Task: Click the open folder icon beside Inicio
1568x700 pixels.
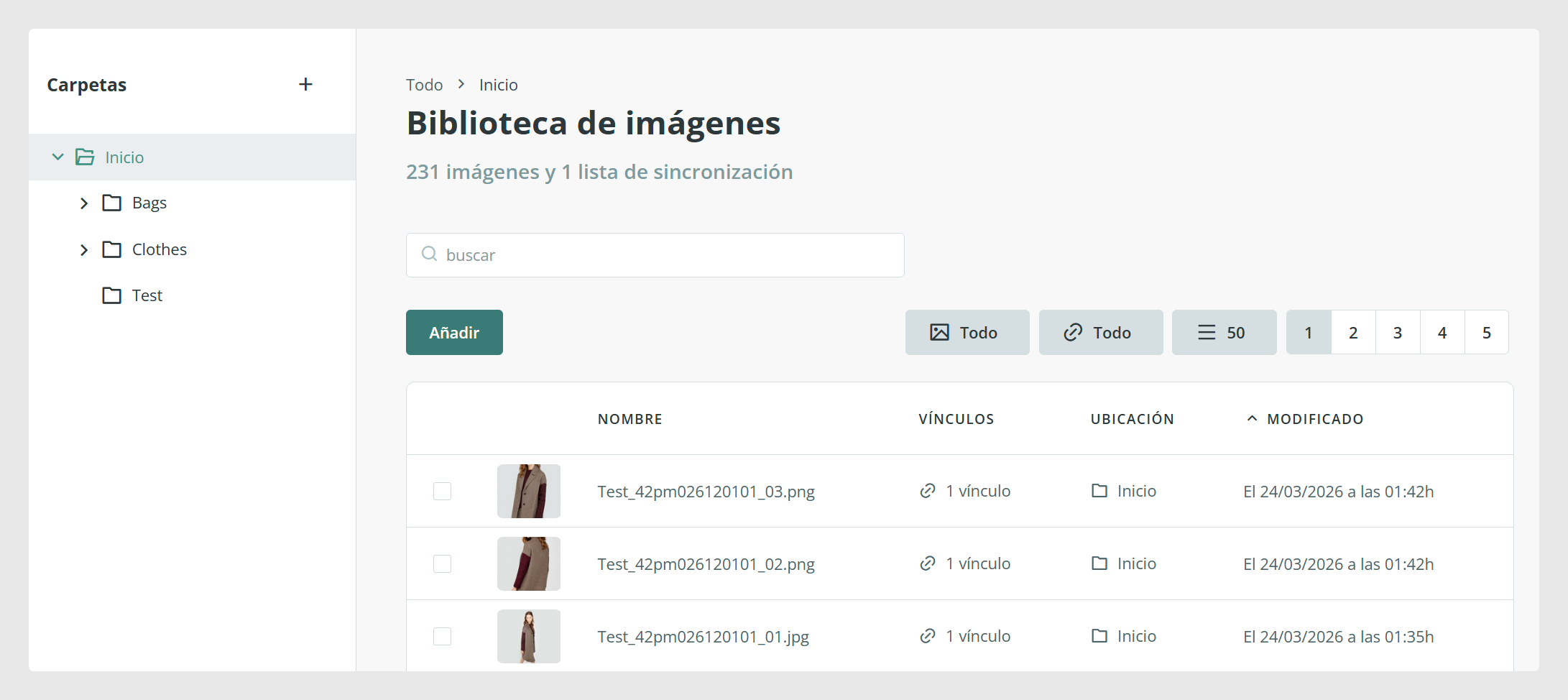Action: pyautogui.click(x=85, y=157)
